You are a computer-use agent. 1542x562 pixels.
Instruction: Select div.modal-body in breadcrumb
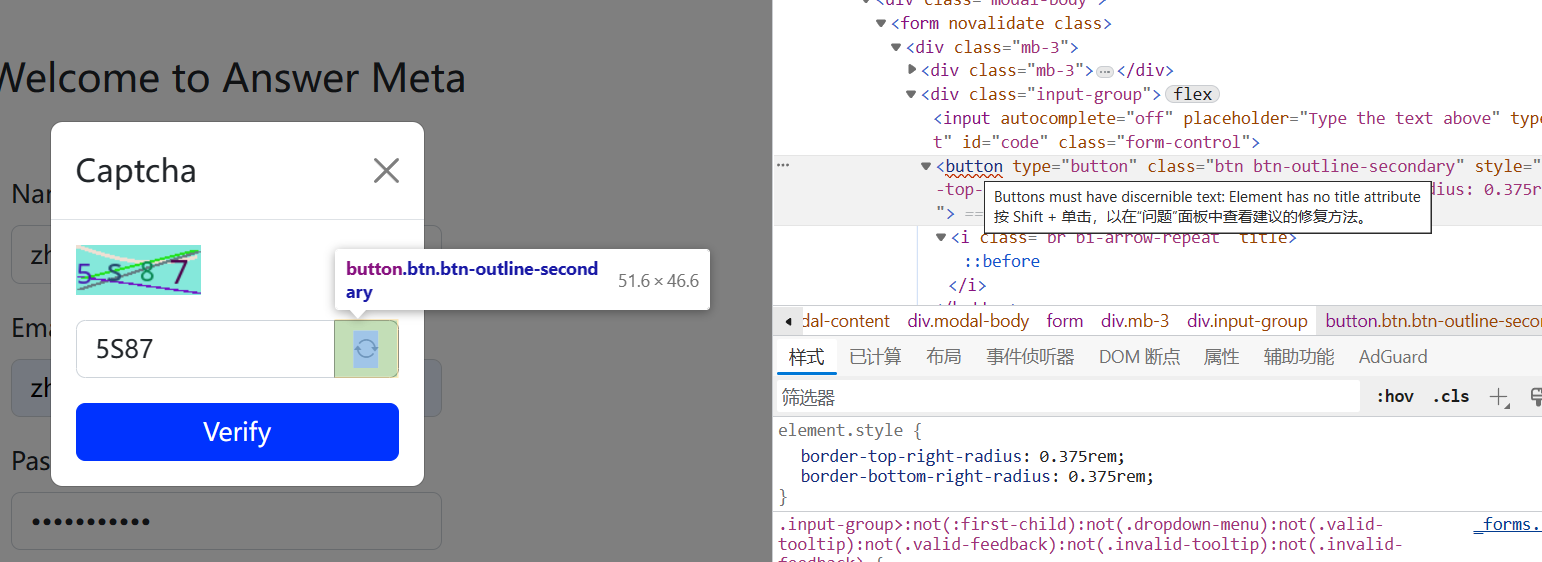pos(968,321)
